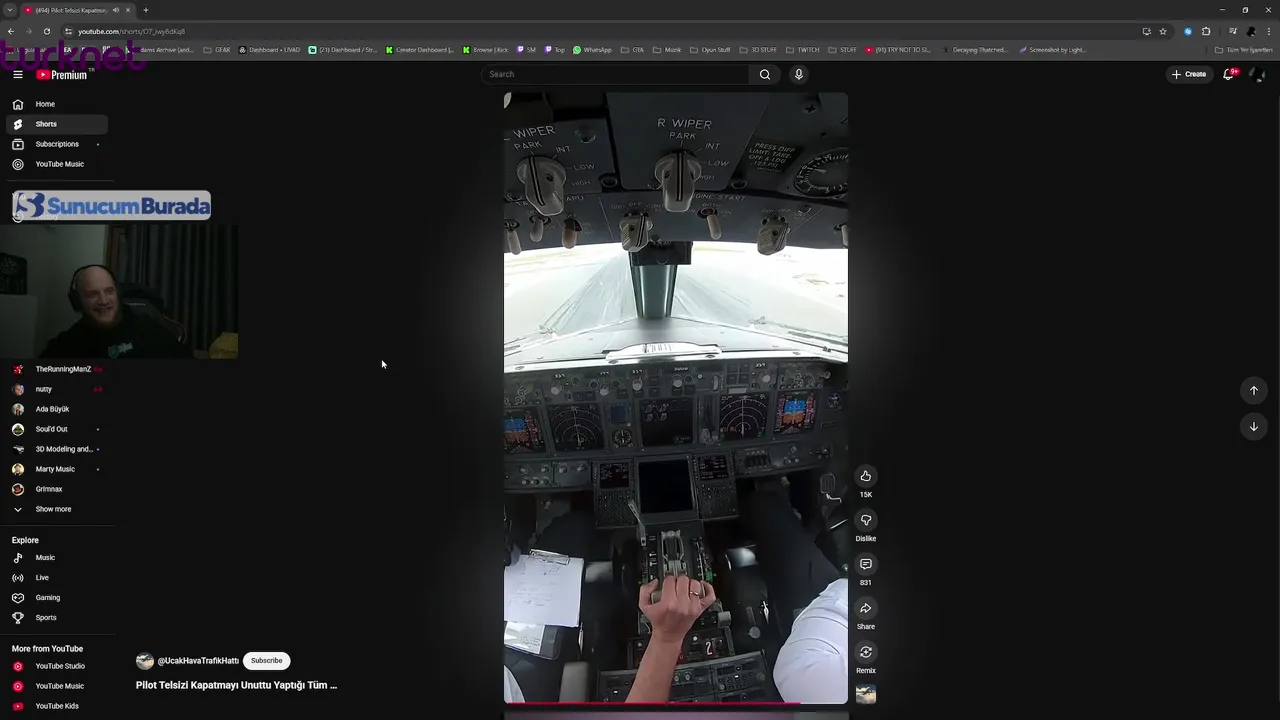Open the TWITCH bookmarks folder
The width and height of the screenshot is (1280, 720).
click(x=804, y=50)
